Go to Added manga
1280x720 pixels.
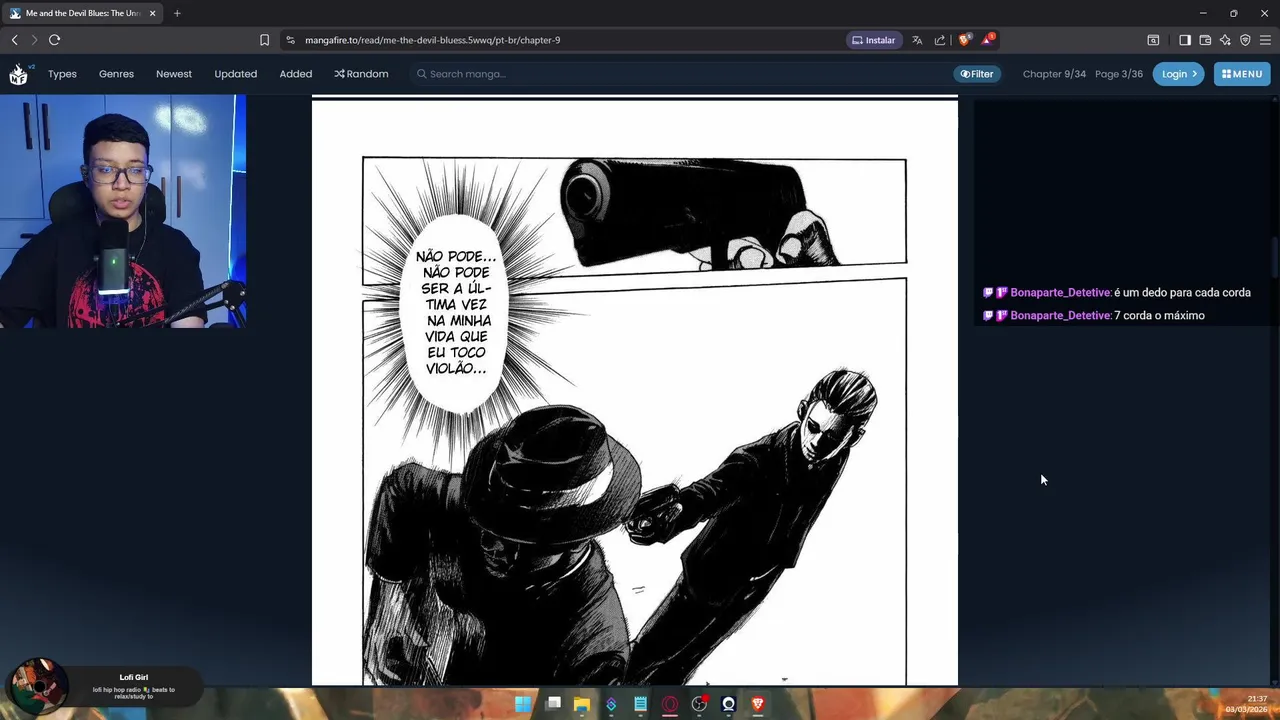[296, 74]
